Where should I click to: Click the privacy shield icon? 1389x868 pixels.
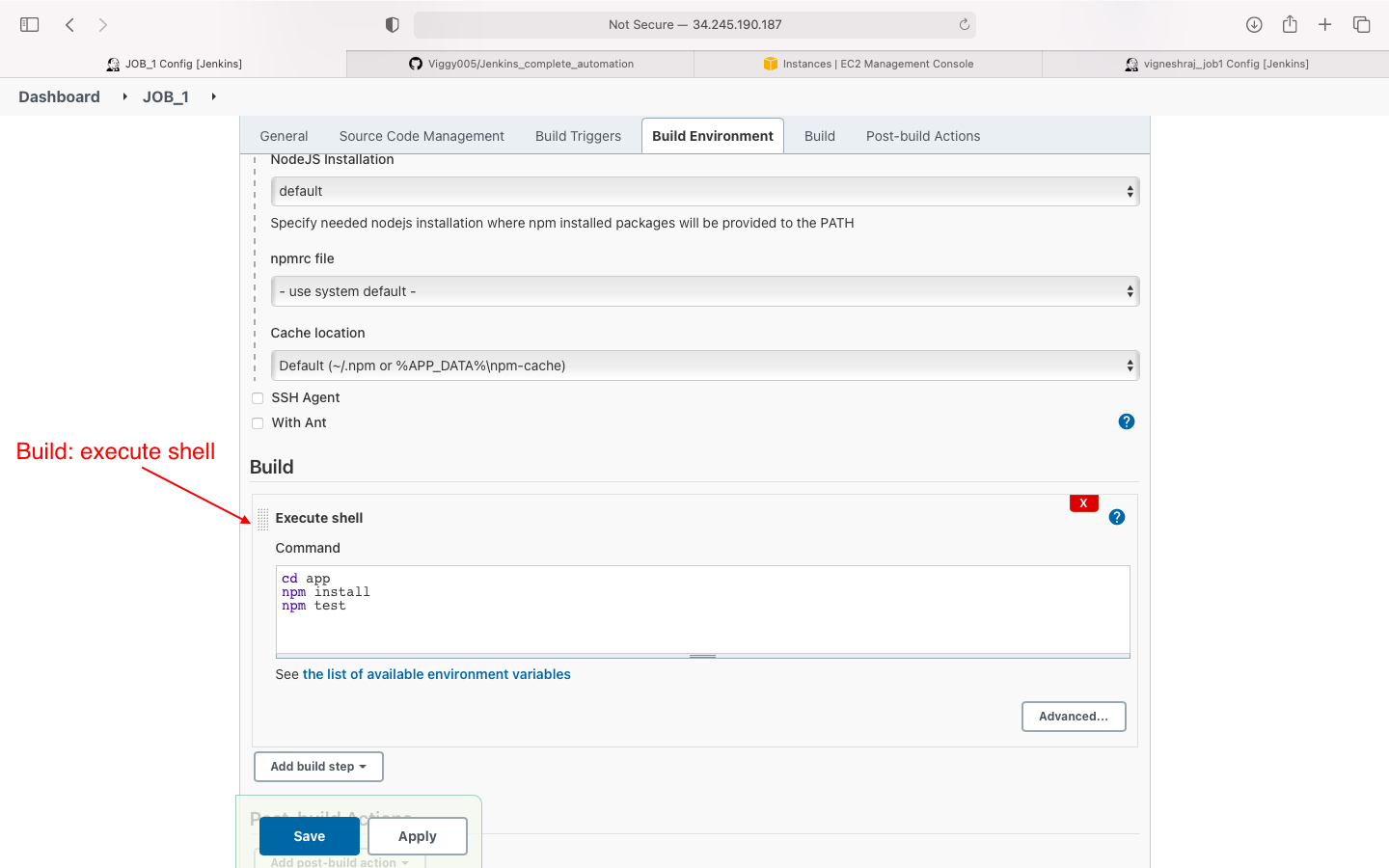(x=392, y=25)
